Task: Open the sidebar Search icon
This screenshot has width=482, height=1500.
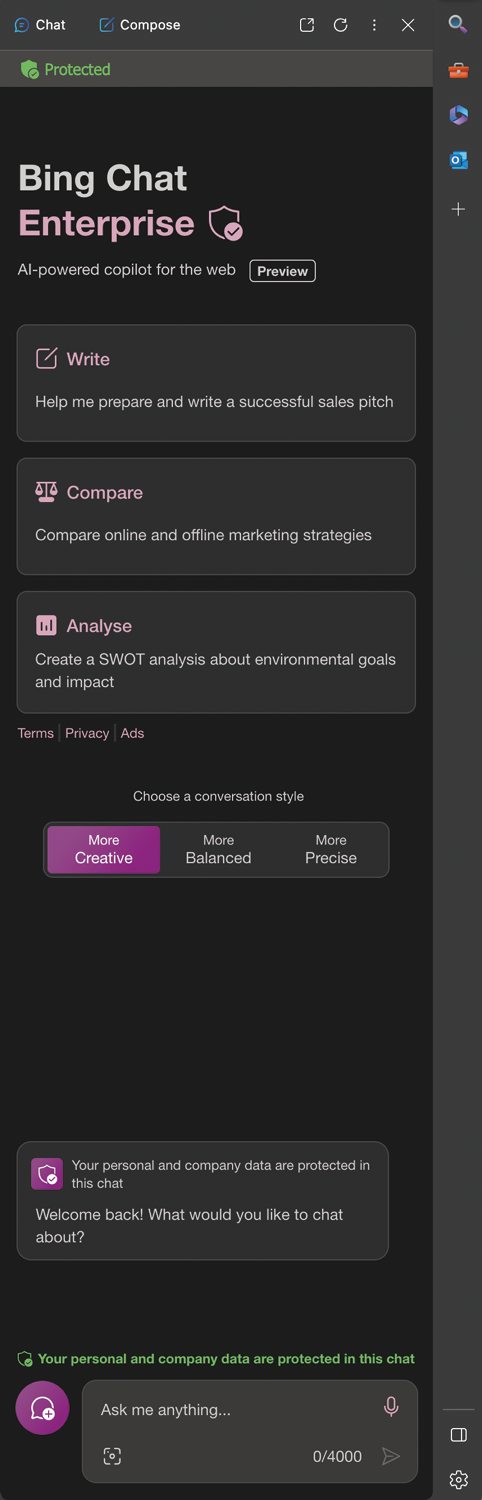Action: (458, 24)
